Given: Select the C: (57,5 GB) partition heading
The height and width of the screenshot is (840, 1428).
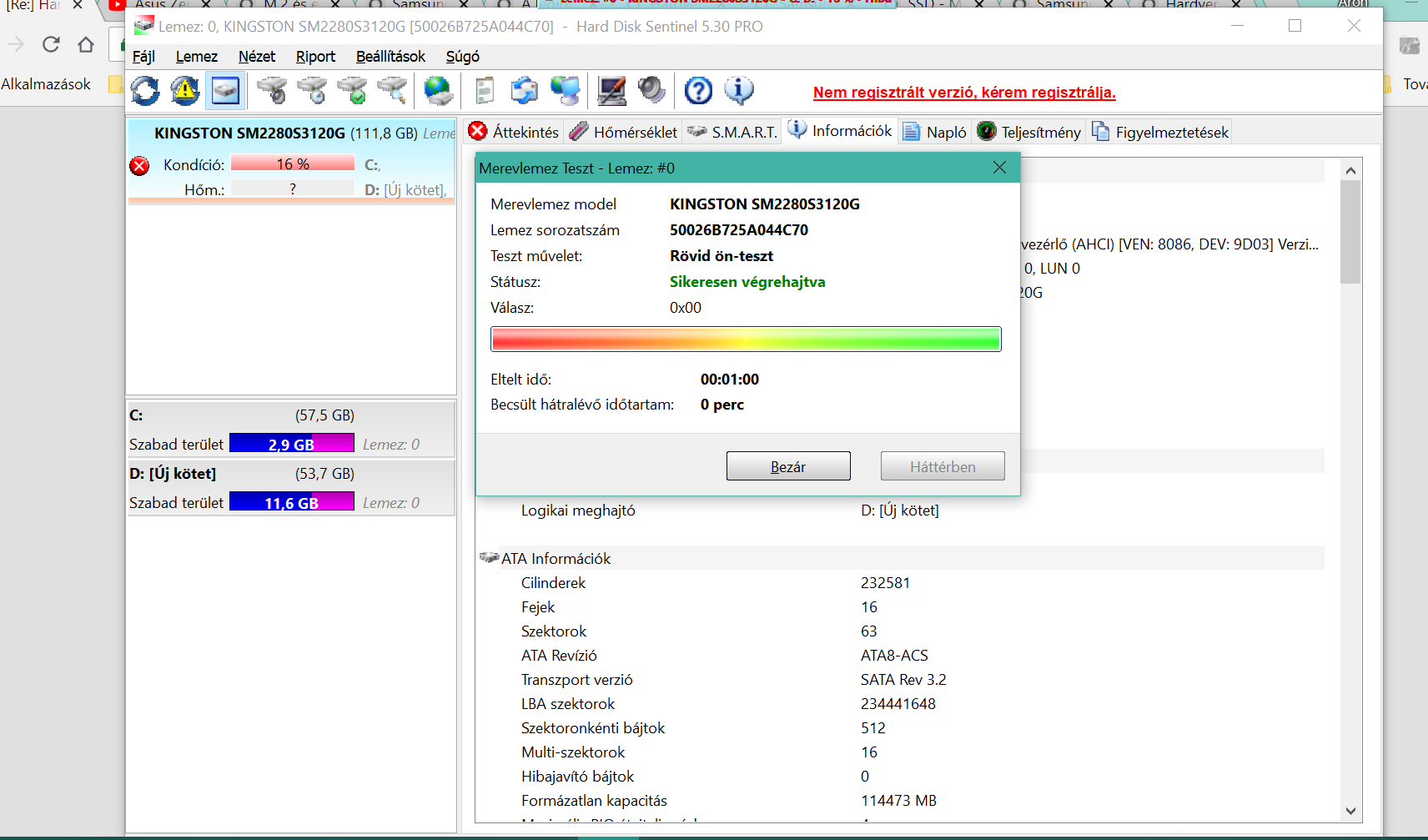Looking at the screenshot, I should tap(242, 415).
